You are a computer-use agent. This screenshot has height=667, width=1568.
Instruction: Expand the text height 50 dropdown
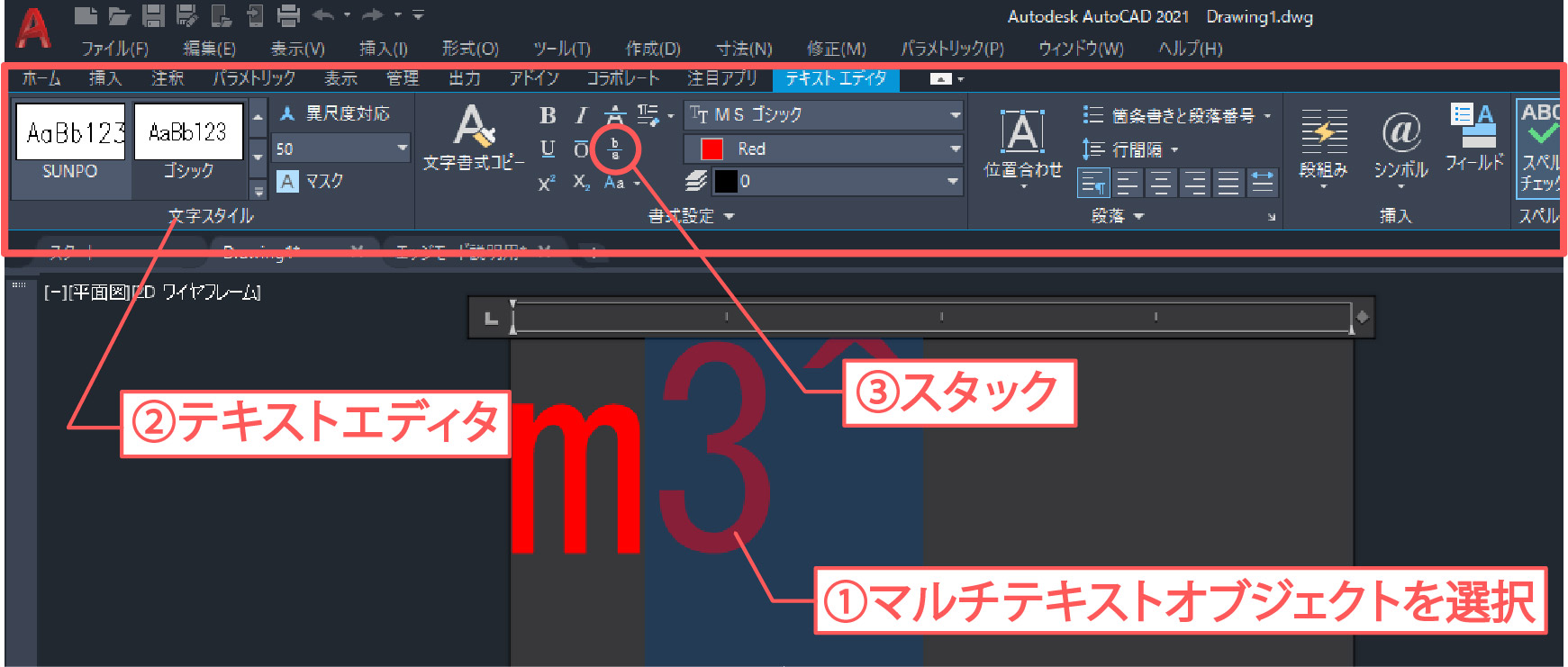pyautogui.click(x=402, y=148)
